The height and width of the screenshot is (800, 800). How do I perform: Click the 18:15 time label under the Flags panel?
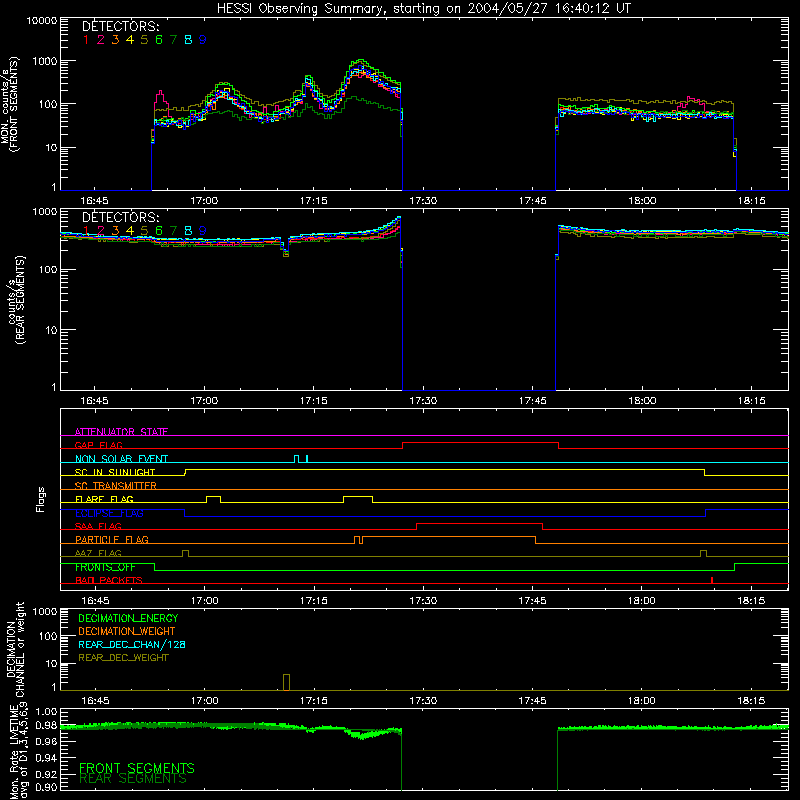coord(751,601)
